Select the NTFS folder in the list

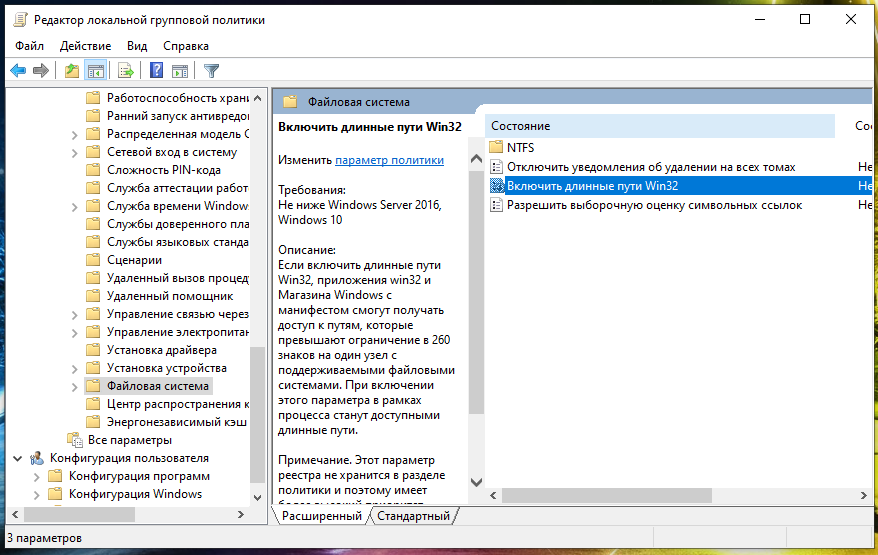pos(520,147)
